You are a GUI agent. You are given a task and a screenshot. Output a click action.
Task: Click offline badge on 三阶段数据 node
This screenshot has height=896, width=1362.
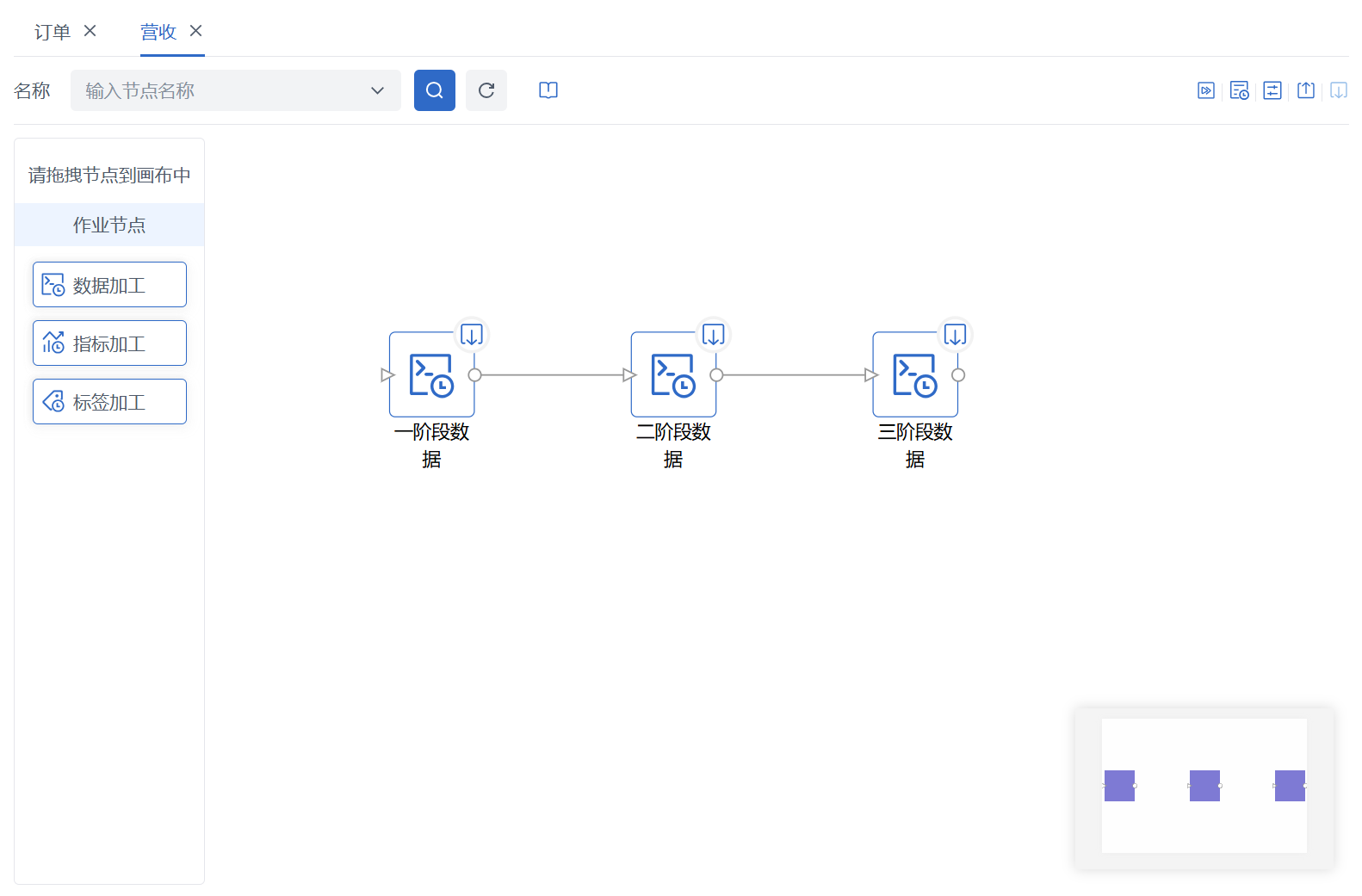click(955, 334)
